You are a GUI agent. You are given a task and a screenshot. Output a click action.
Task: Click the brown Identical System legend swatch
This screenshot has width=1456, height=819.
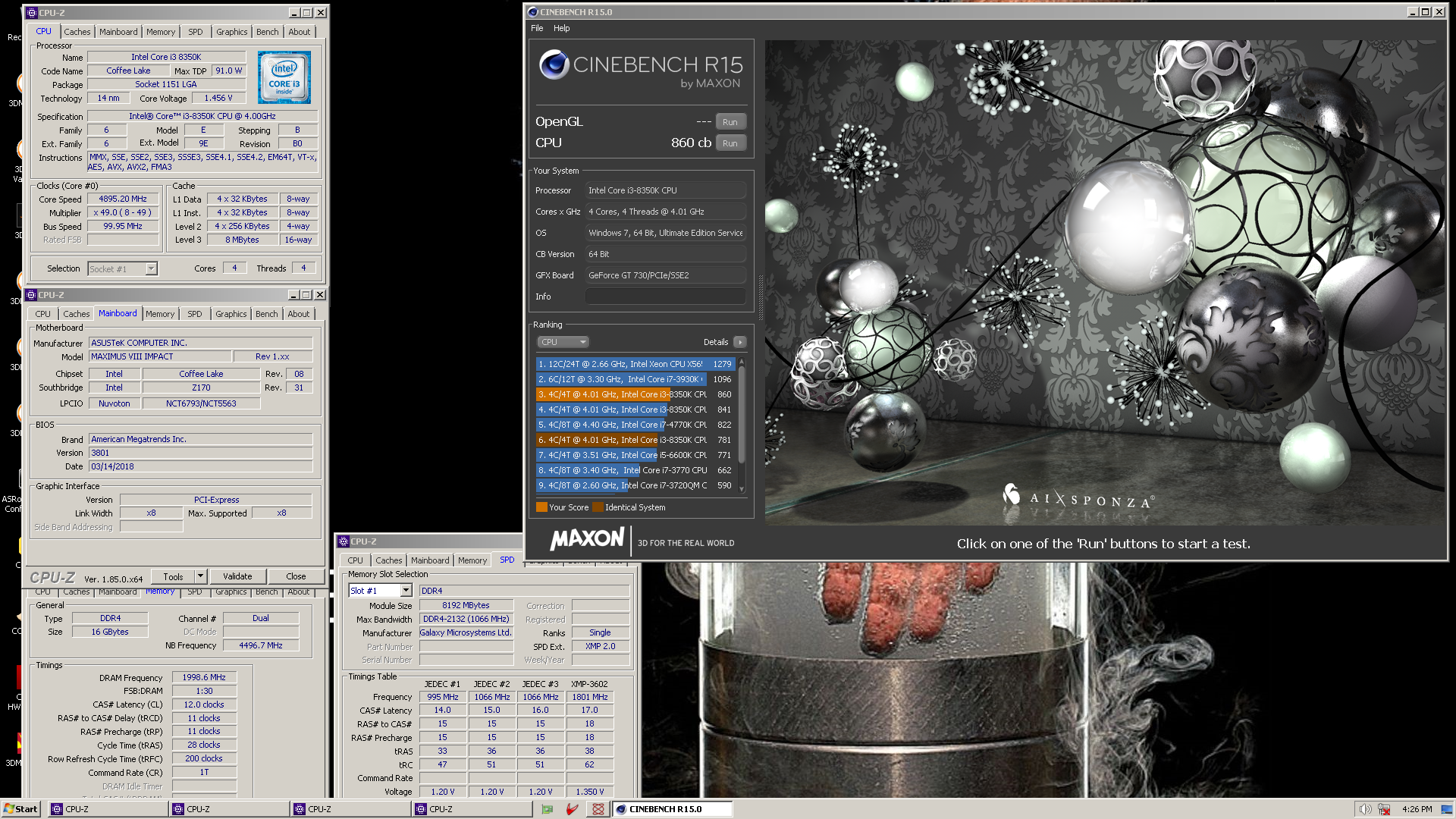click(x=598, y=507)
